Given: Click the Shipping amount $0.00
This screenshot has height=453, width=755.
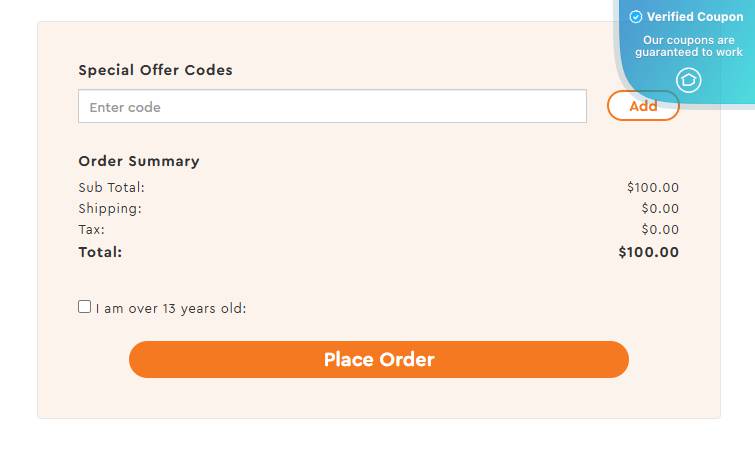Looking at the screenshot, I should 660,208.
